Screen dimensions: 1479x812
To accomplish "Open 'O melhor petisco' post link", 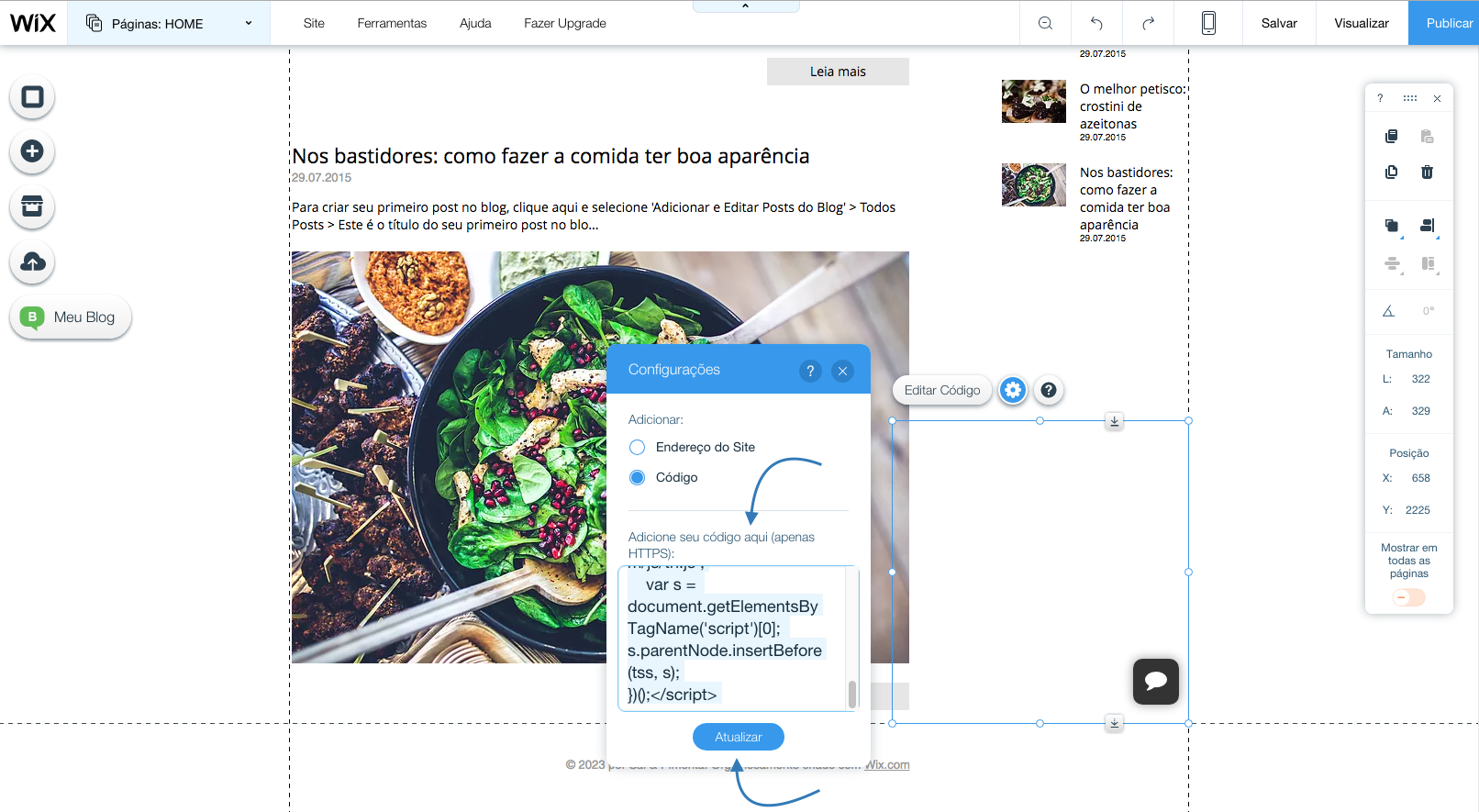I will tap(1132, 106).
